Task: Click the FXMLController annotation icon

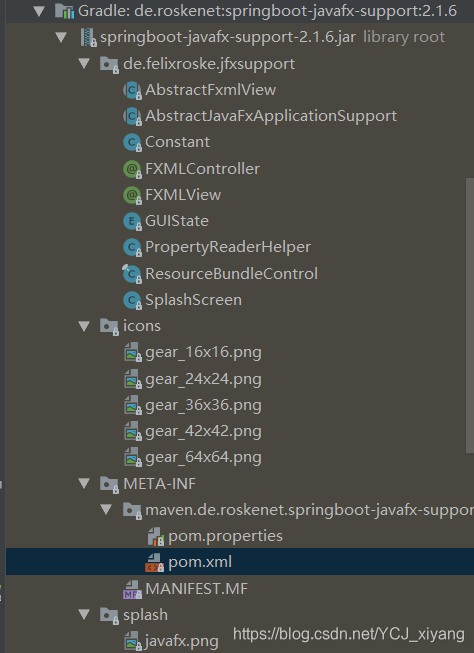Action: pos(132,169)
